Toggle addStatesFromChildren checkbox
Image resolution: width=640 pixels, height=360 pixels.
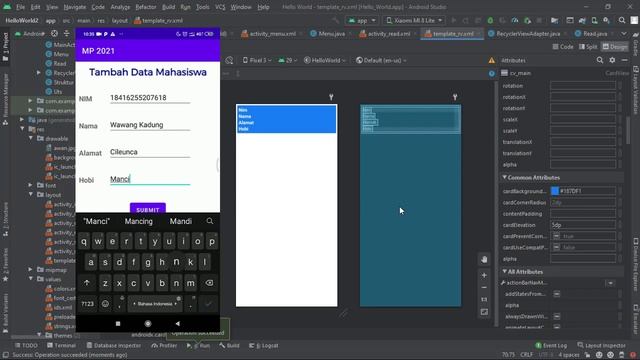coord(557,294)
